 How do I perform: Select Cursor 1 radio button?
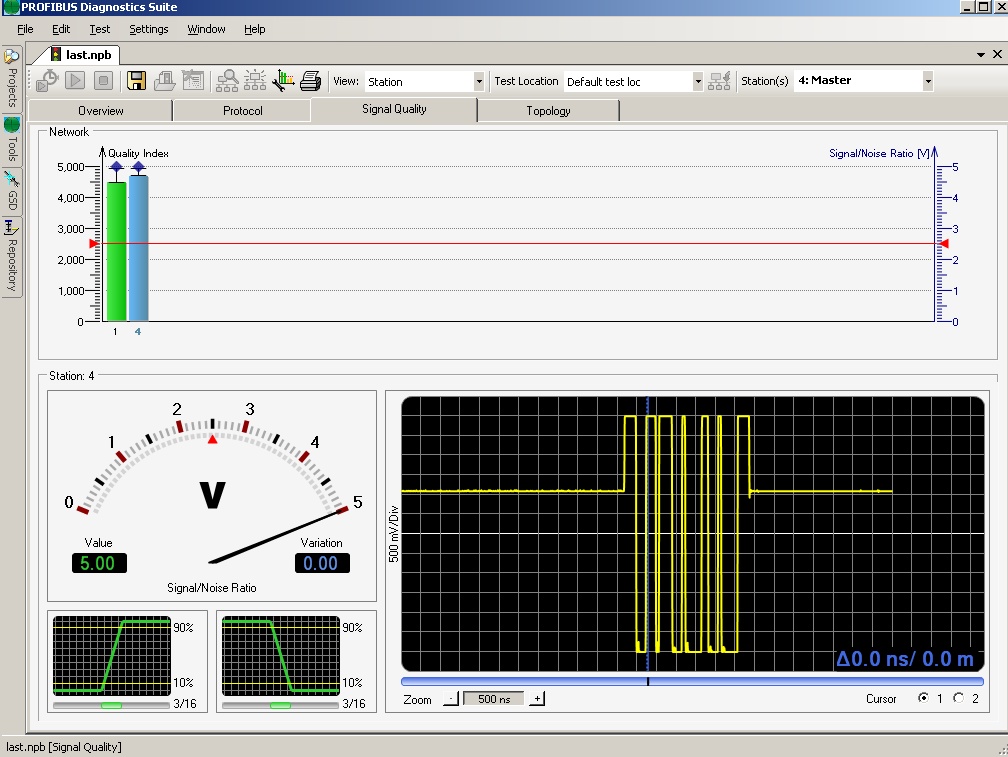923,698
